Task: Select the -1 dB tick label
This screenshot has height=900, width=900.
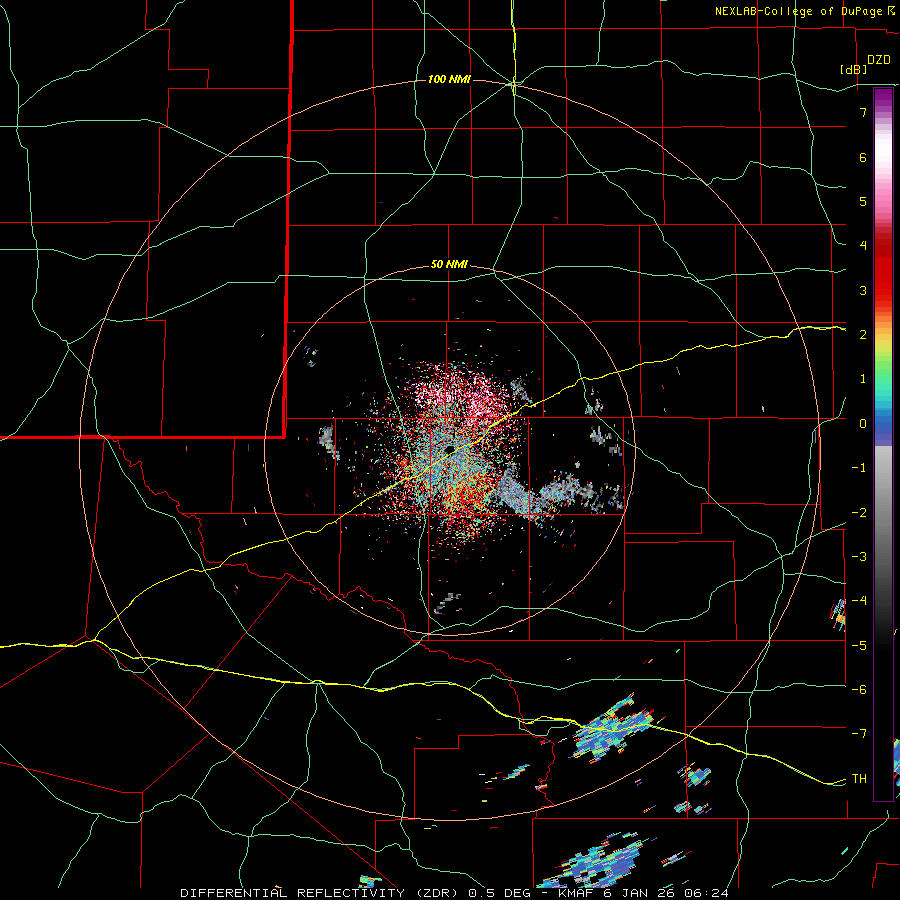Action: click(859, 468)
